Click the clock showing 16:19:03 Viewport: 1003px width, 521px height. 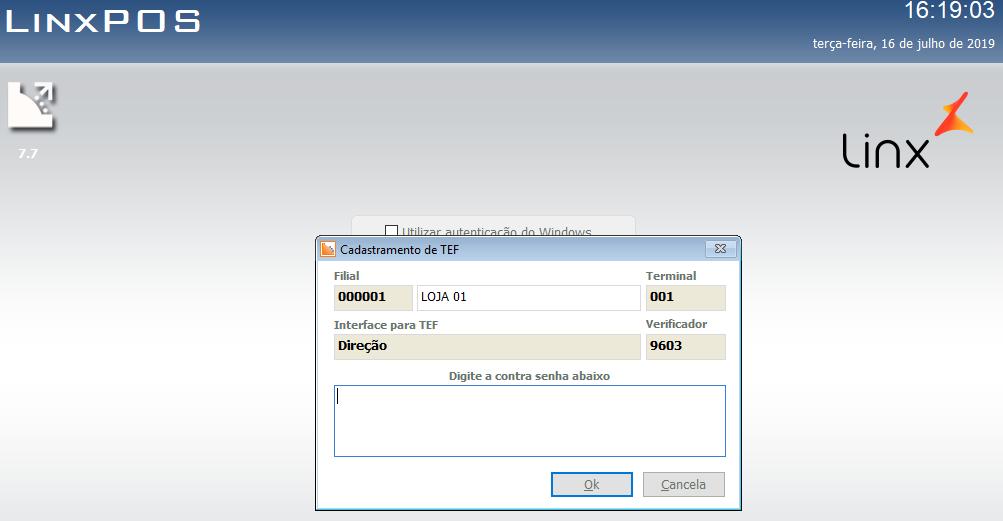coord(949,11)
